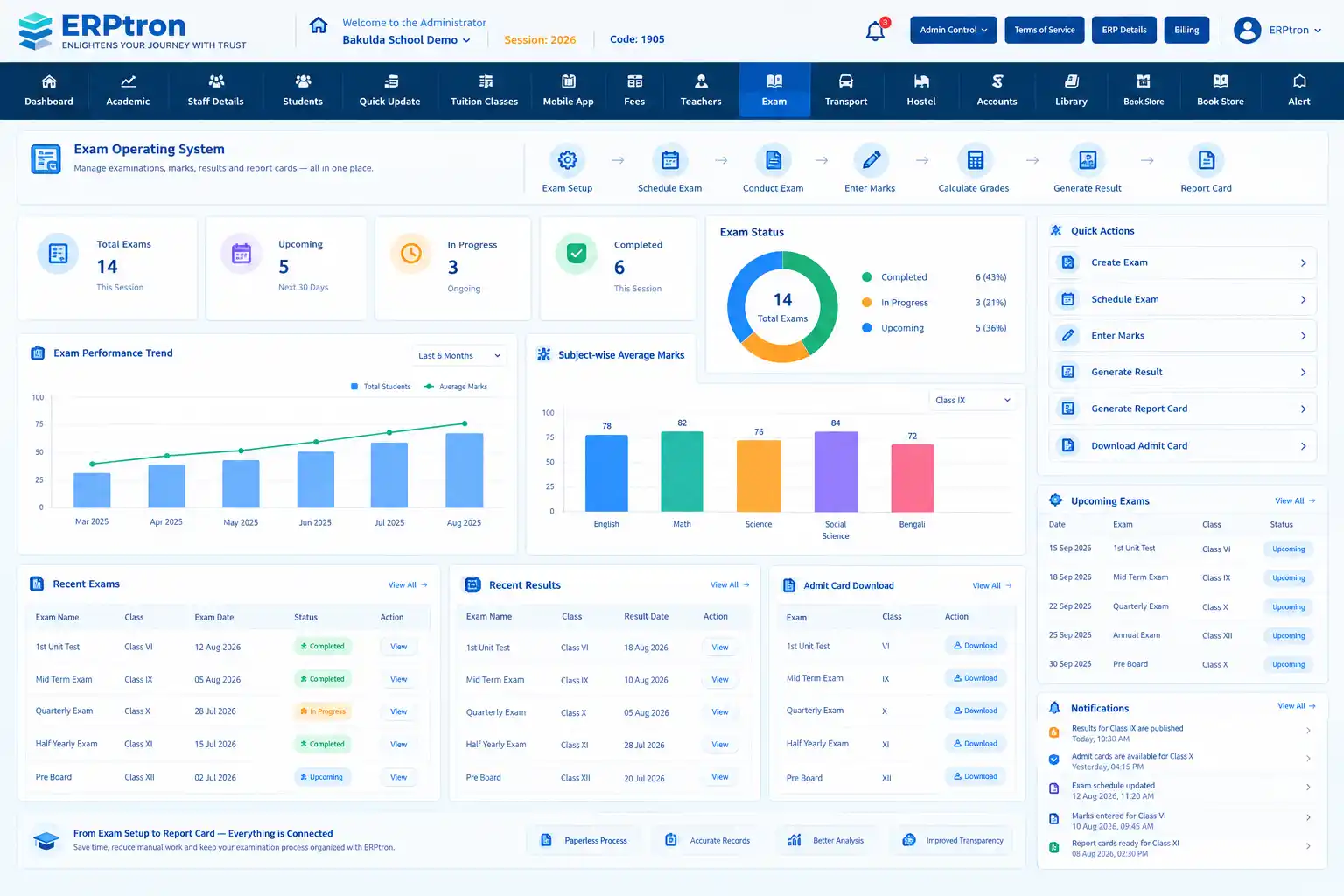Open the Create Exam quick action
This screenshot has width=1344, height=896.
pos(1182,262)
